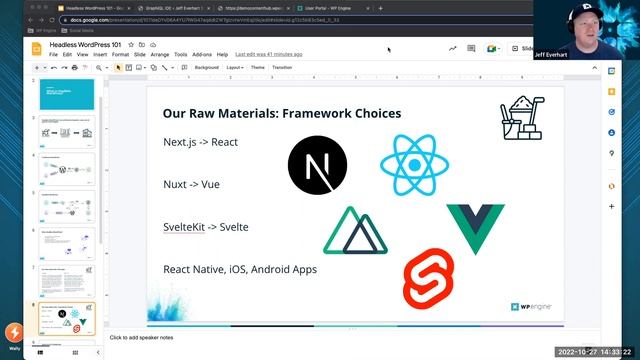Open the Social Media bookmarks folder

click(78, 31)
